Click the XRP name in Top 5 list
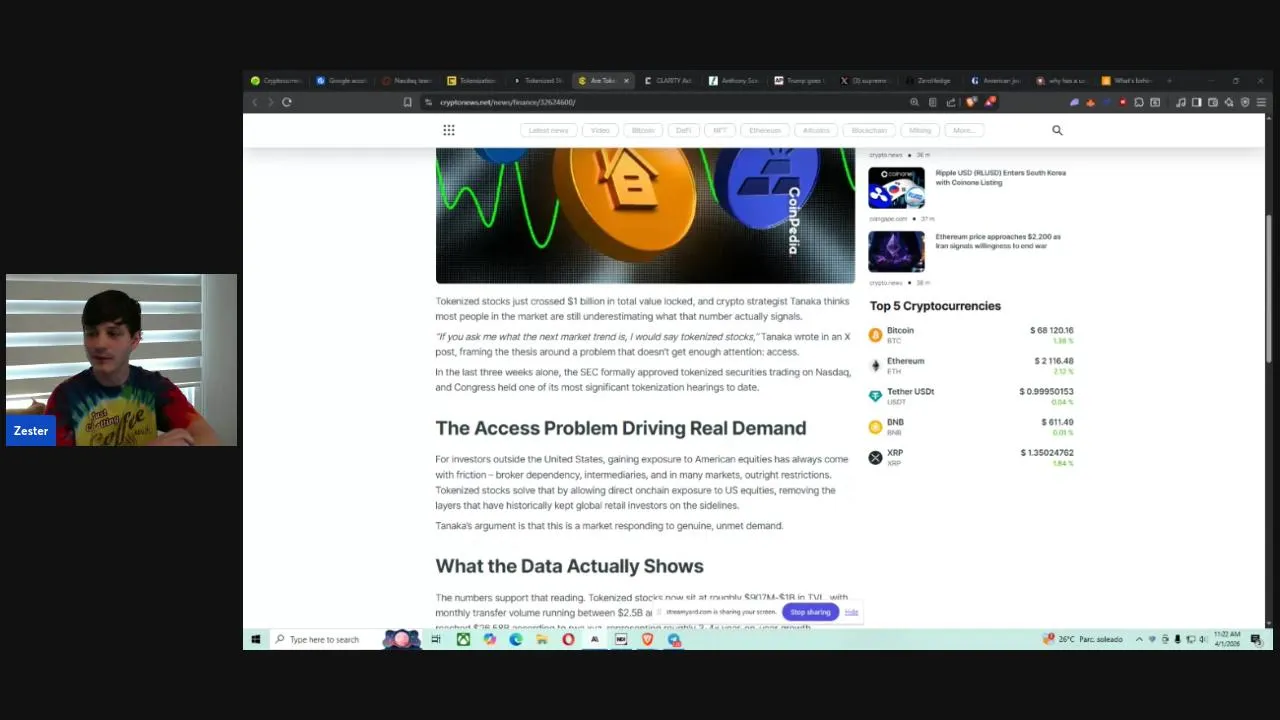The height and width of the screenshot is (720, 1280). pos(895,453)
